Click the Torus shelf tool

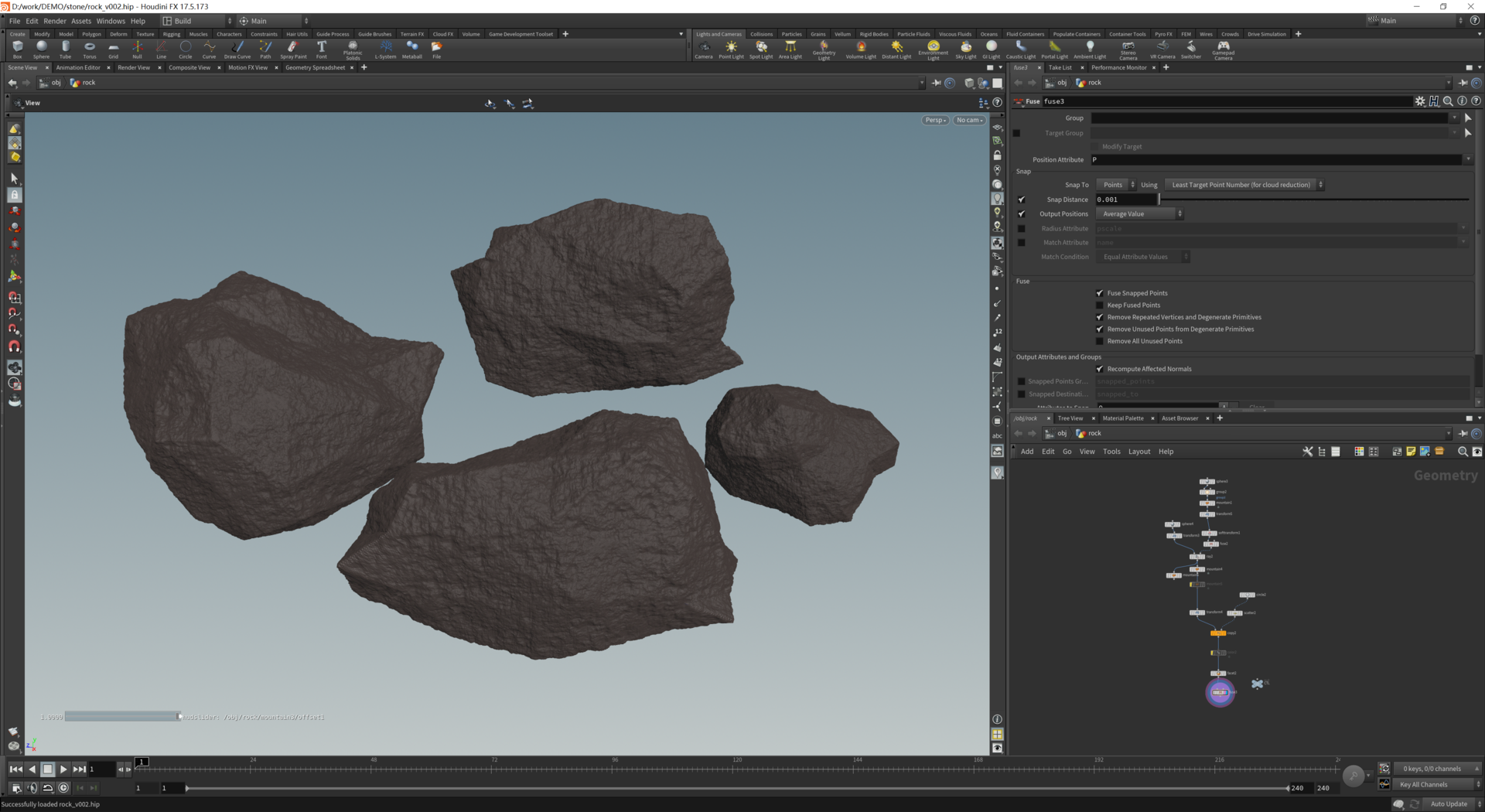click(x=90, y=49)
